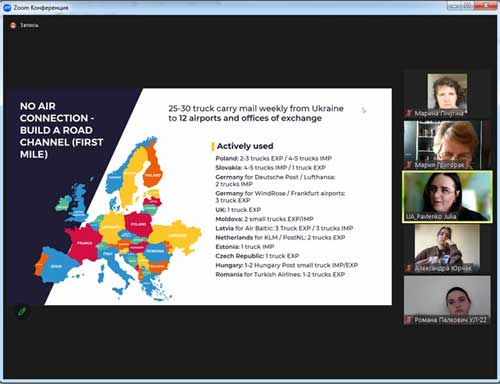Screen dimensions: 500x384
Task: Click muted mic icon beside Александра Юрчак
Action: click(409, 268)
